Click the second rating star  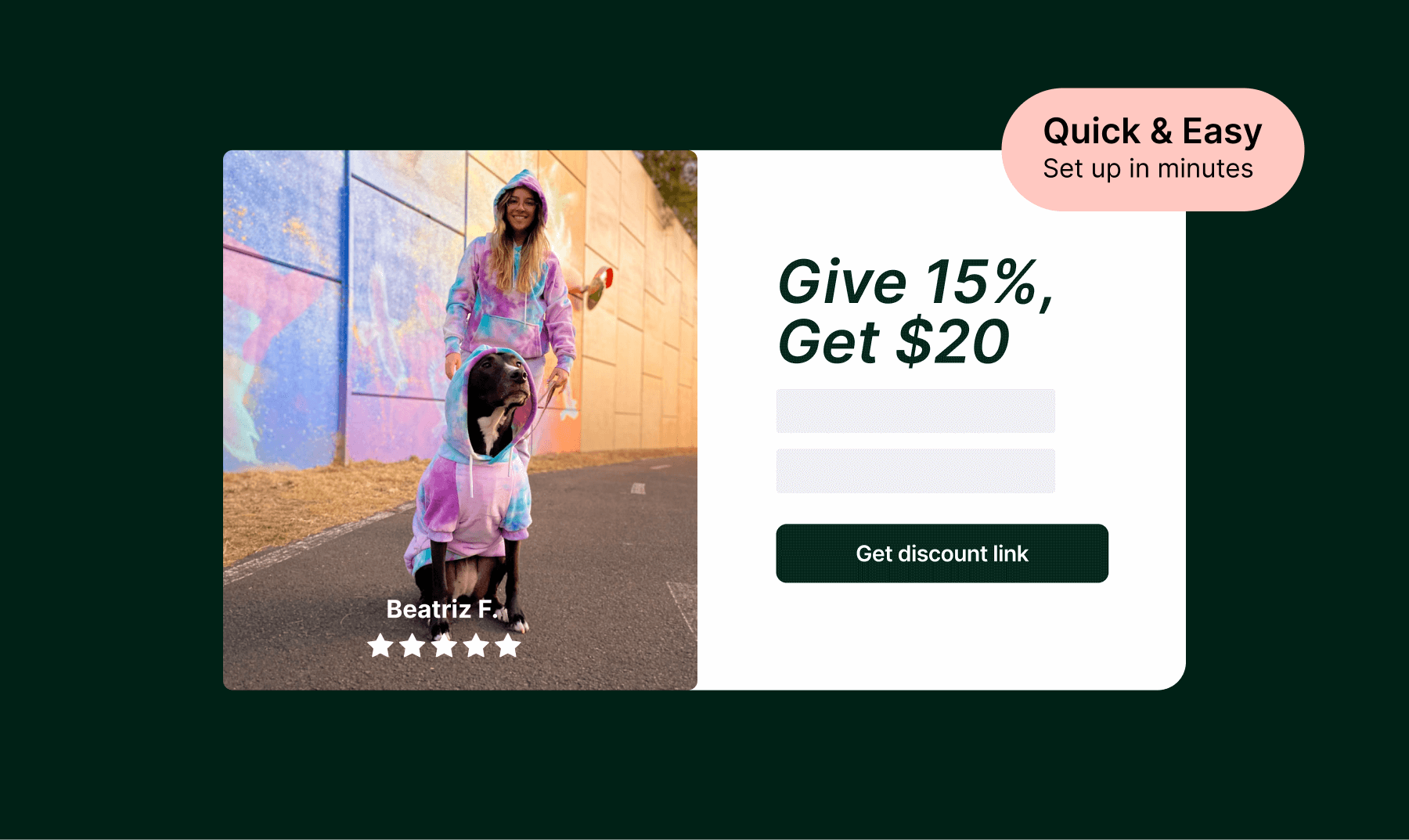(413, 646)
